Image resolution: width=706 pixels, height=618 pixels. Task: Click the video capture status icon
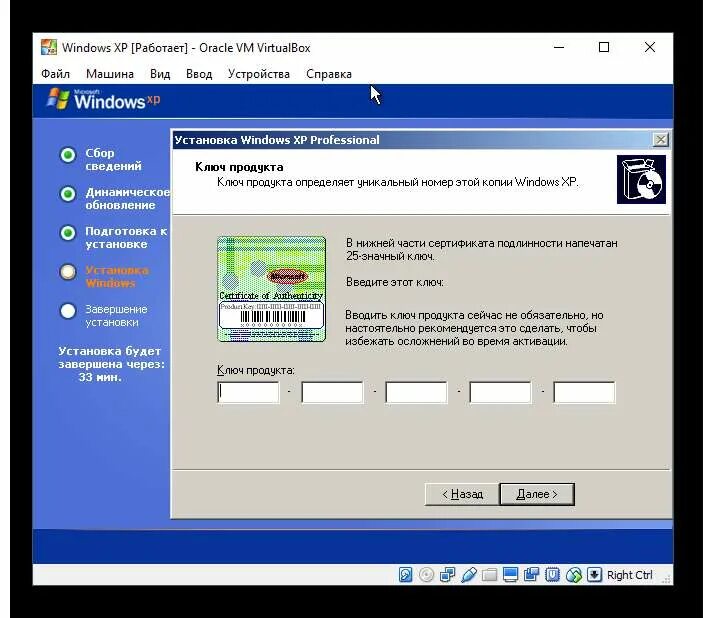coord(531,575)
